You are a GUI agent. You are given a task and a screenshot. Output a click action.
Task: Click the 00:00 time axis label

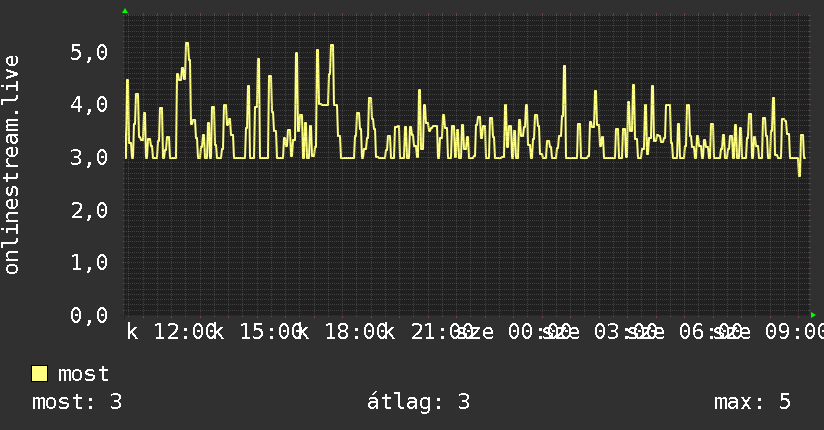click(x=540, y=332)
